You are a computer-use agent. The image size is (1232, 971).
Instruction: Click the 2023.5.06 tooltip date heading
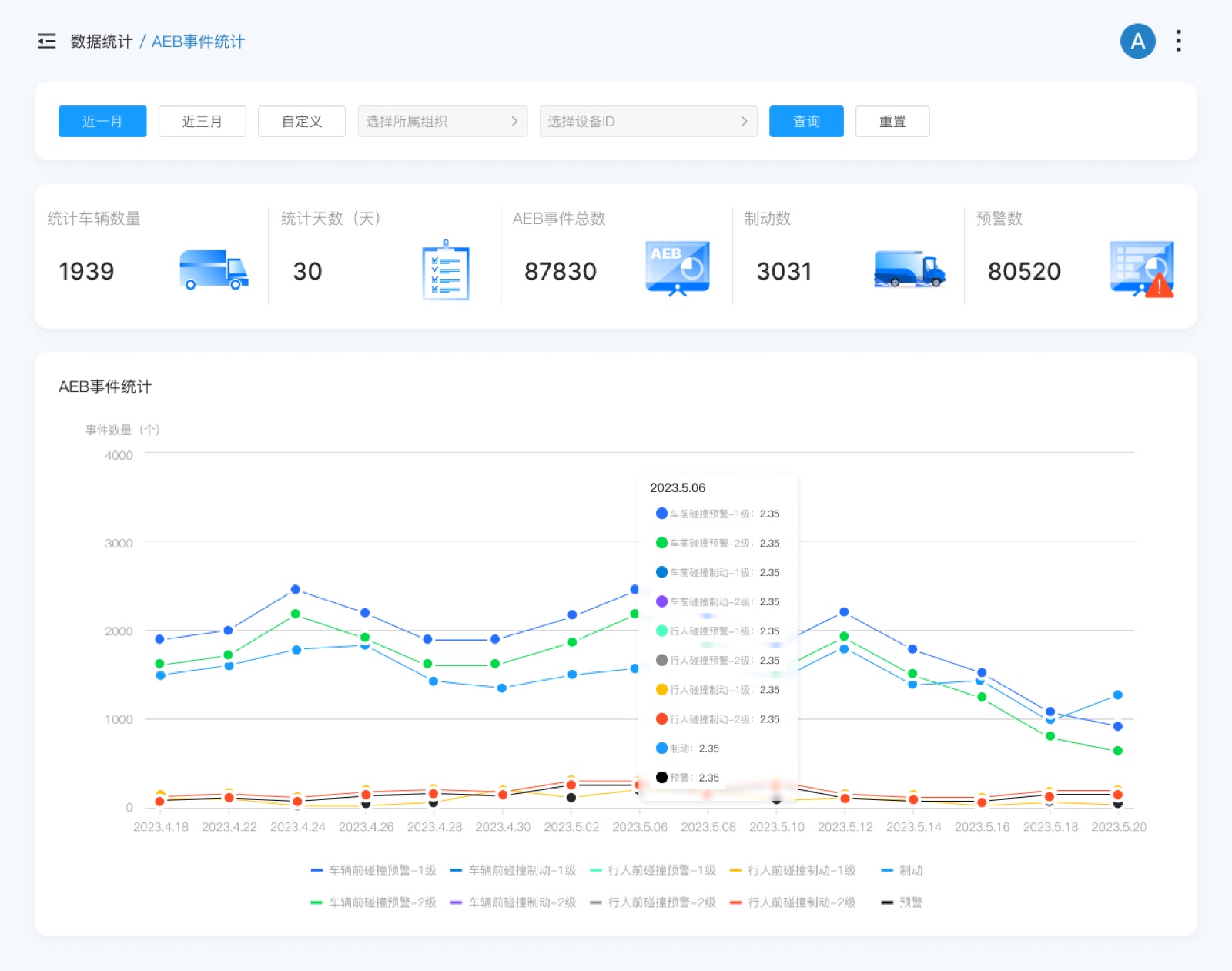(678, 487)
